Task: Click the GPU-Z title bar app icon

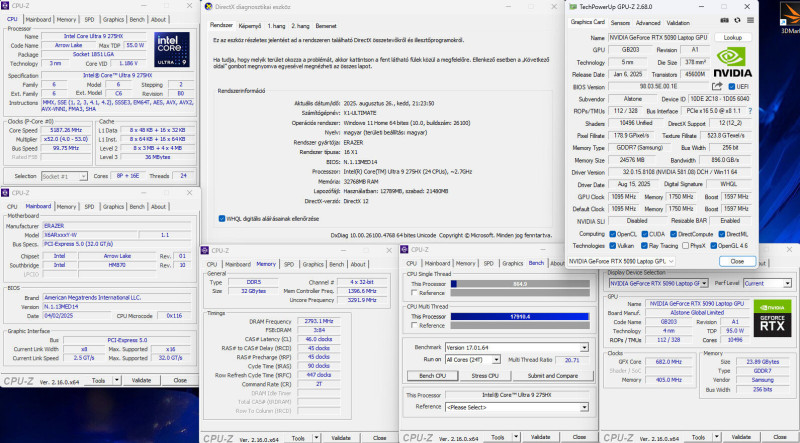Action: 573,7
